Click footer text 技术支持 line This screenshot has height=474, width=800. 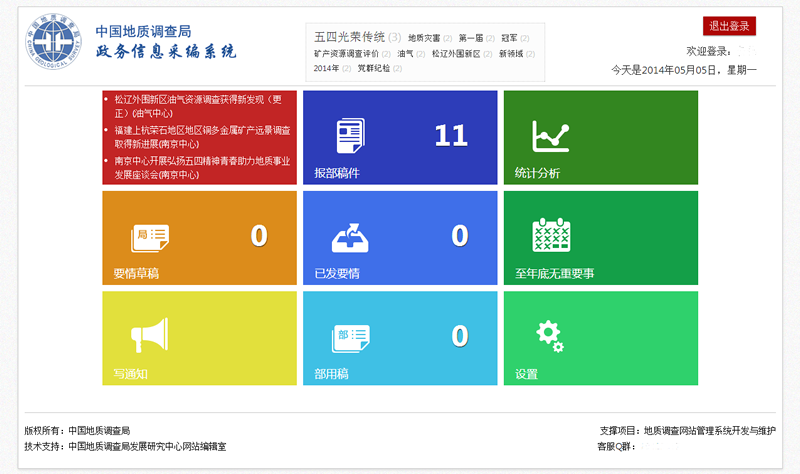(125, 446)
